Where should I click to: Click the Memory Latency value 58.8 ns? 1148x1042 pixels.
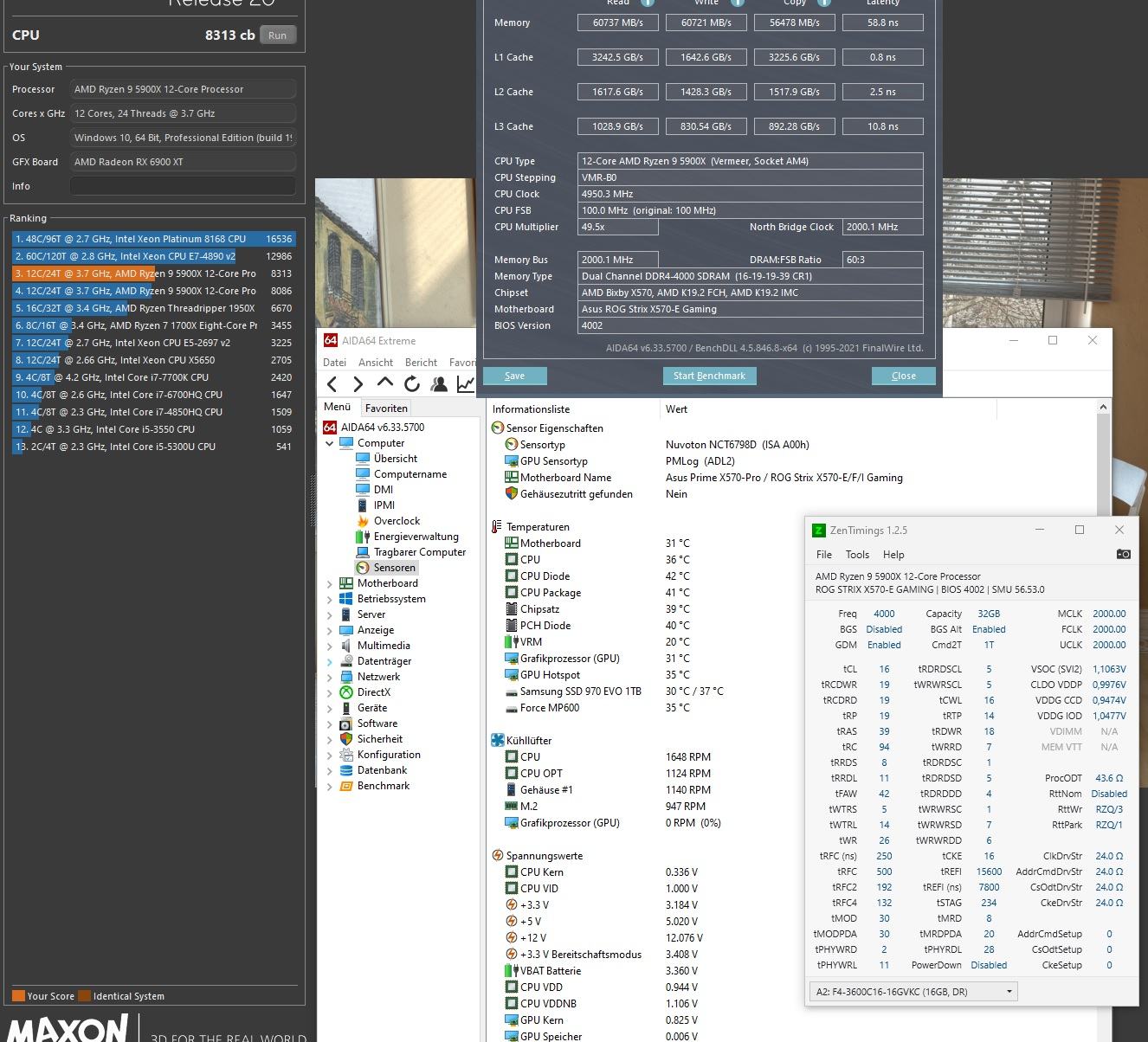(x=882, y=23)
